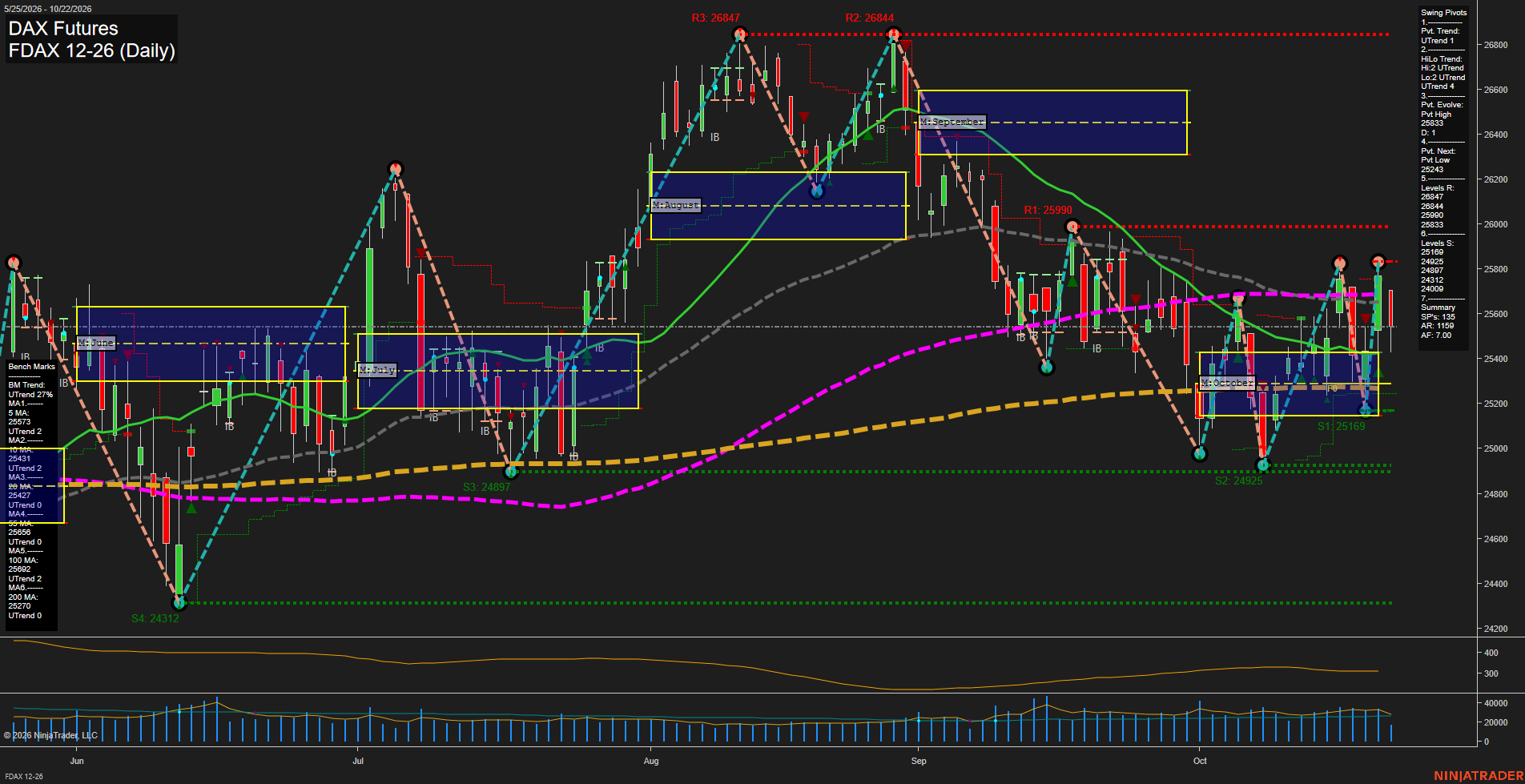Click the Aug label on time axis
Image resolution: width=1525 pixels, height=784 pixels.
651,761
